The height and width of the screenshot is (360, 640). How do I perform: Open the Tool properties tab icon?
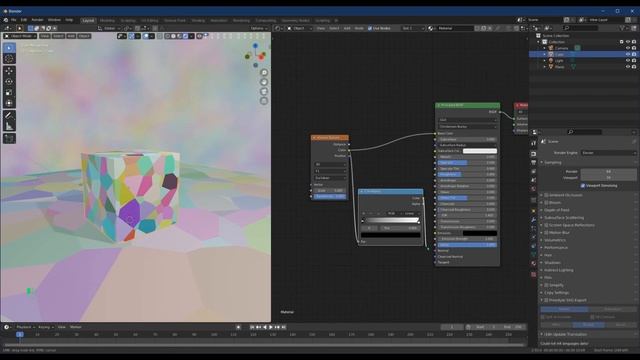click(533, 143)
